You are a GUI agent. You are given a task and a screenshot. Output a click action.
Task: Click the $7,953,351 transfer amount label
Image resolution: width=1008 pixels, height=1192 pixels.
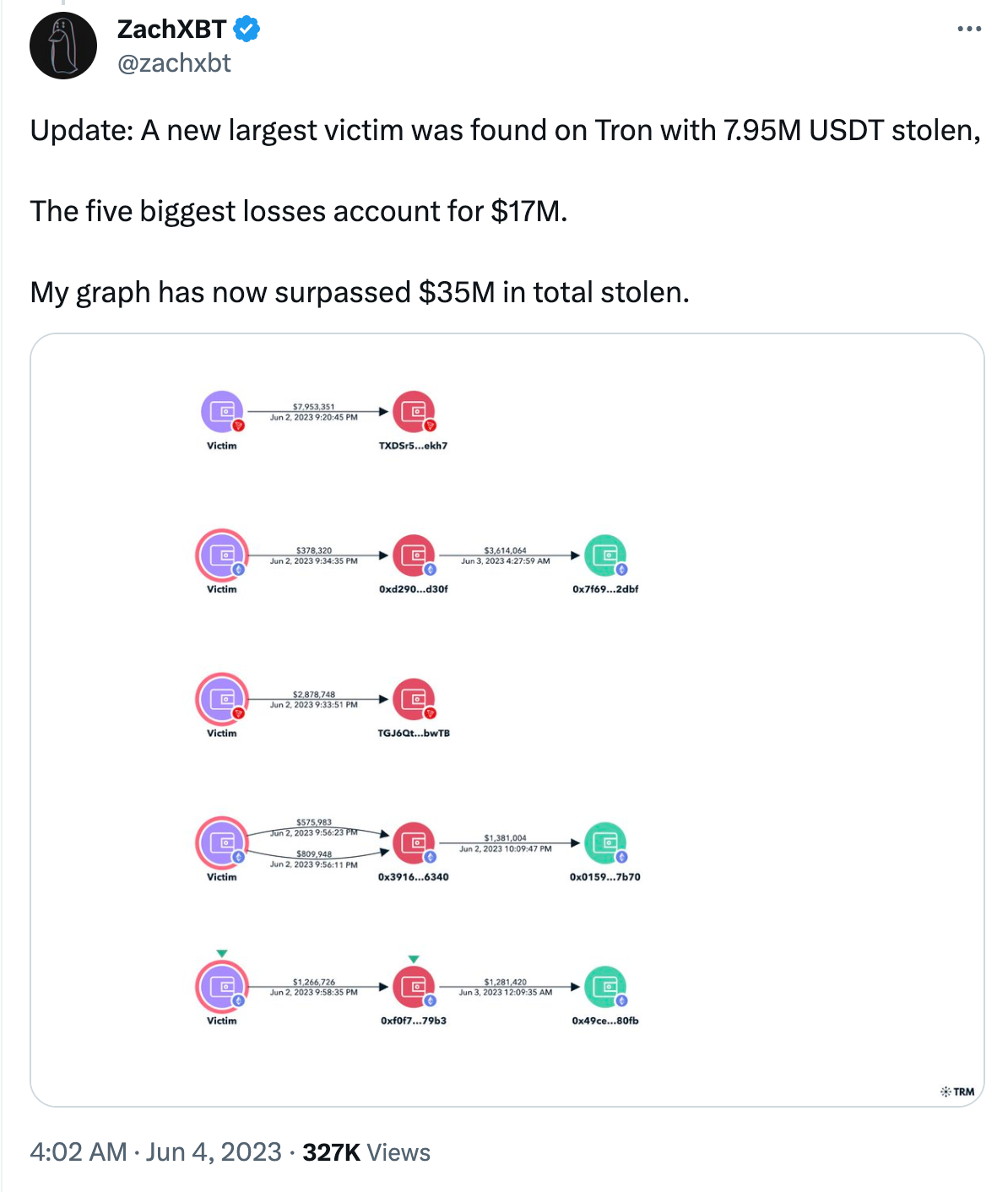tap(313, 407)
